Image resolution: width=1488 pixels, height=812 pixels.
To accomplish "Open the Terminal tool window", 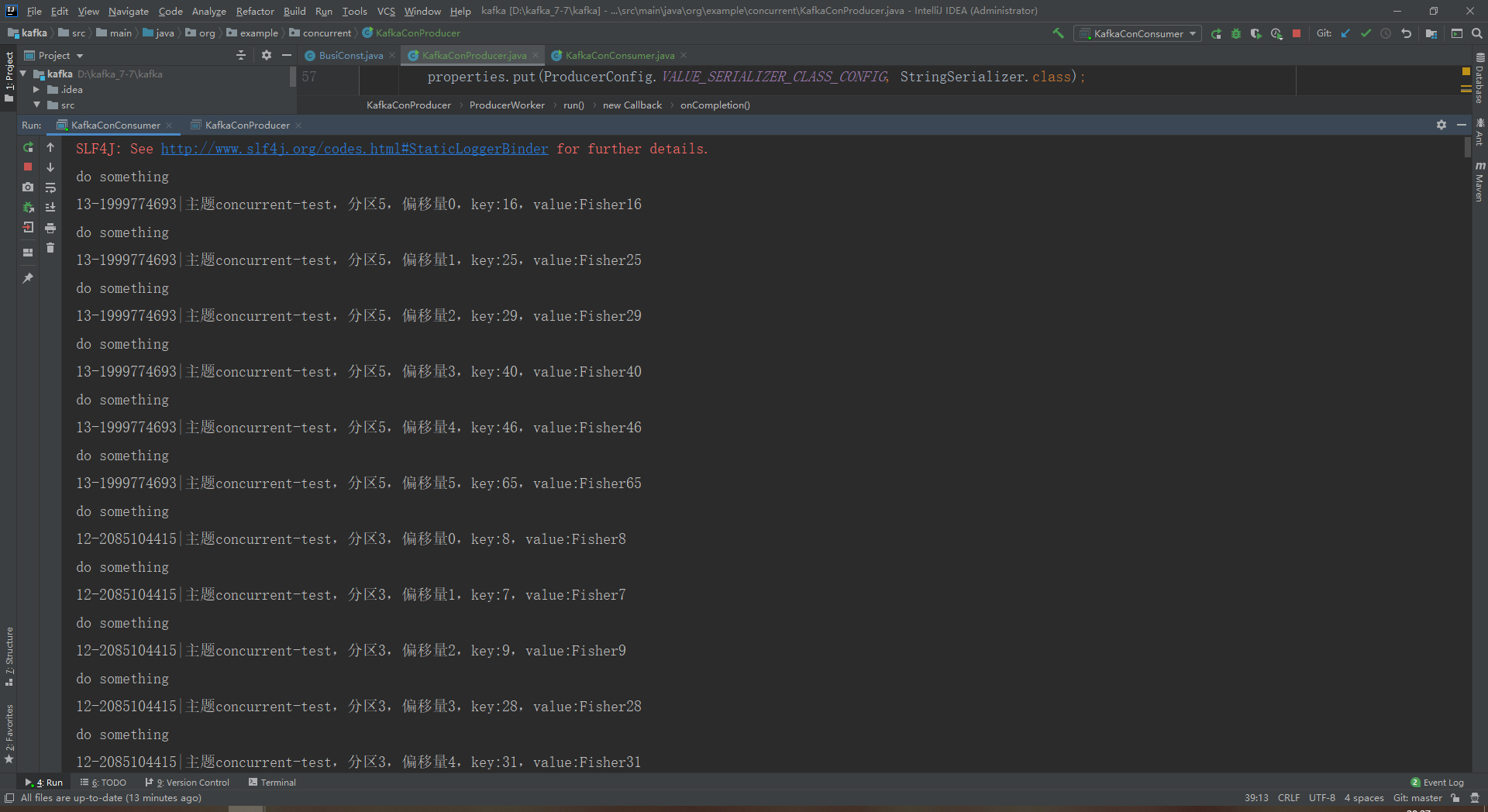I will tap(272, 783).
